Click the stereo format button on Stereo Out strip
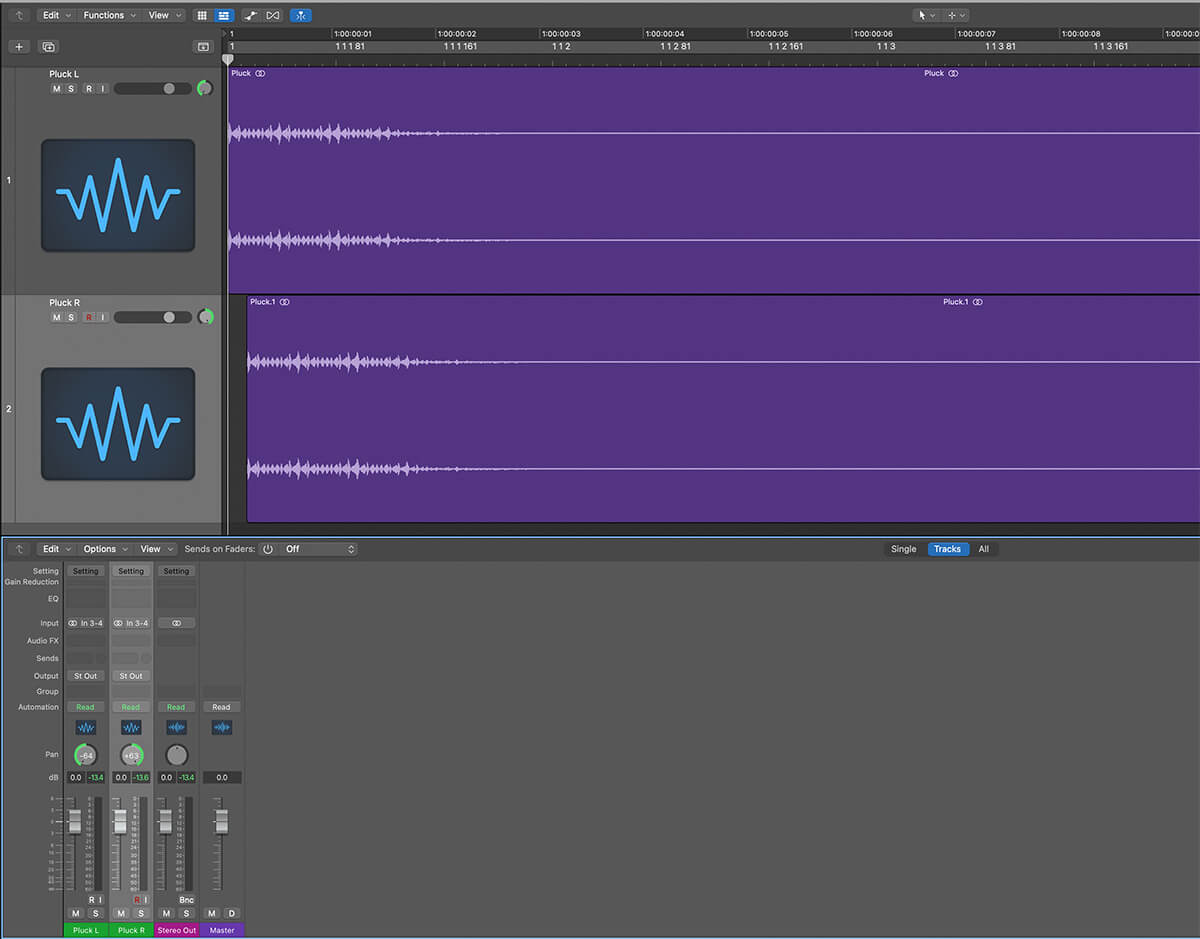1200x939 pixels. pos(176,623)
